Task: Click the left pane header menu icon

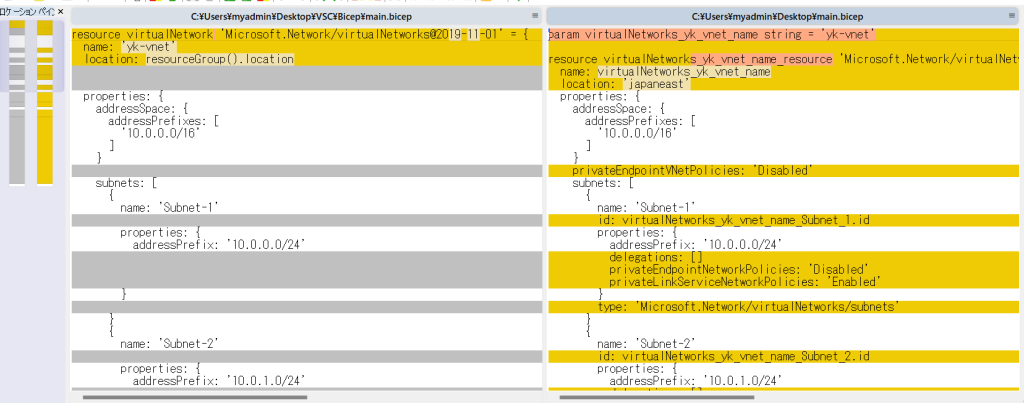Action: click(535, 16)
